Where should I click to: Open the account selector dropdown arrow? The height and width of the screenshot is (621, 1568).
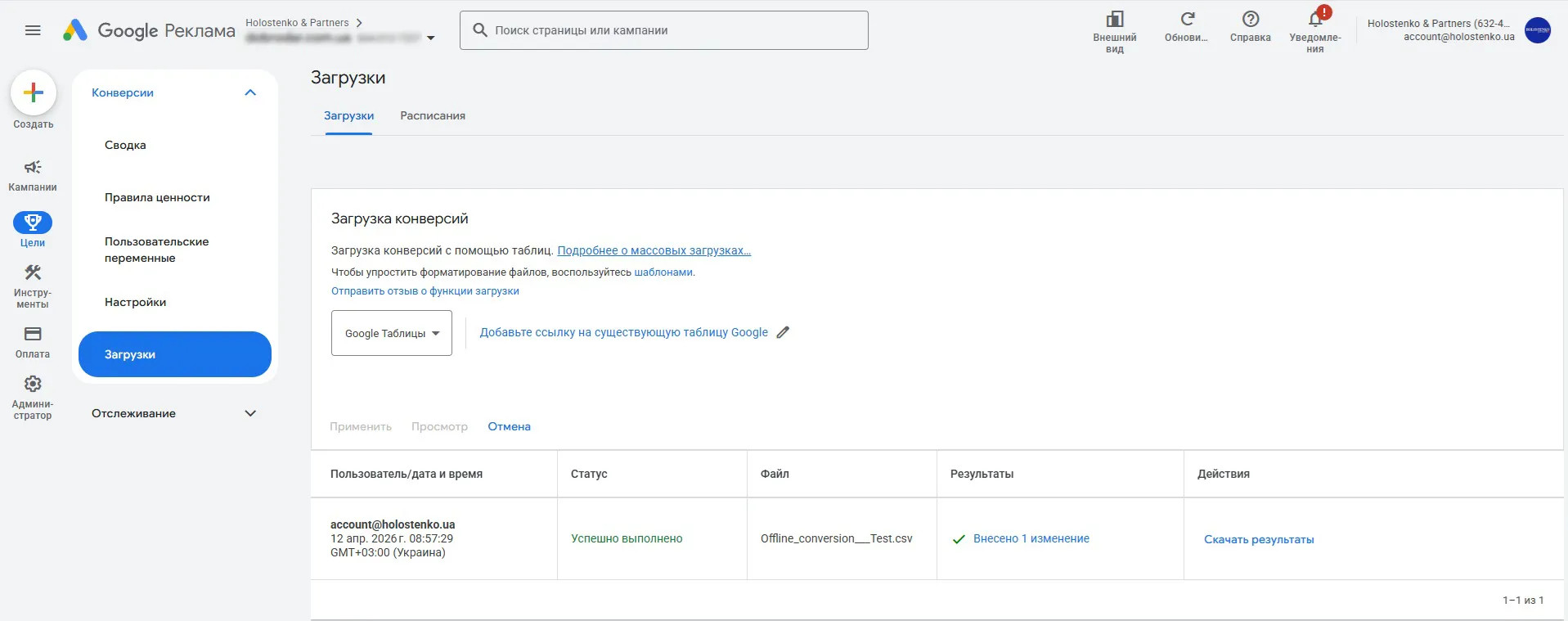pyautogui.click(x=431, y=38)
